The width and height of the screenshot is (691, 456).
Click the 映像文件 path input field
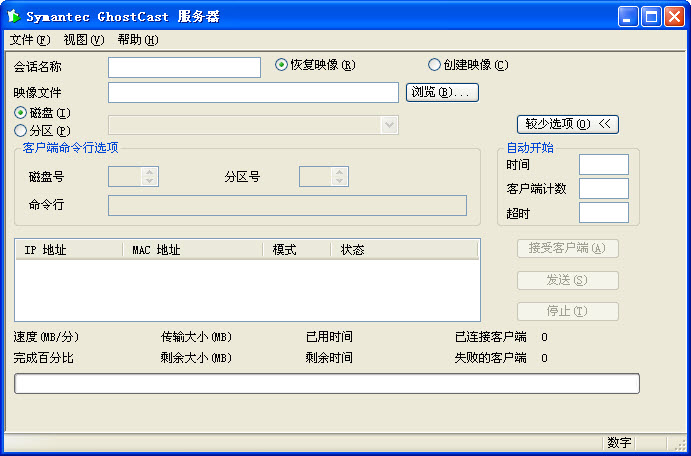tap(253, 93)
